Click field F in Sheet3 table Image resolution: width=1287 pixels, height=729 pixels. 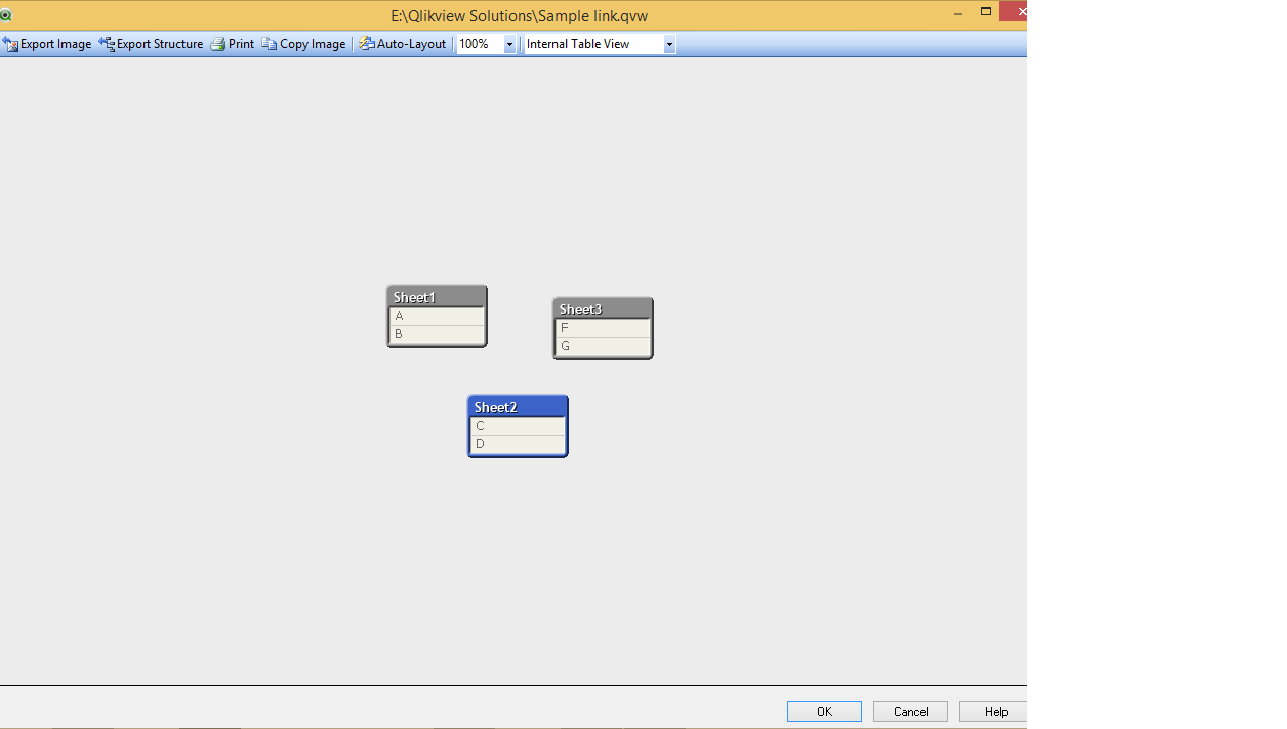pyautogui.click(x=603, y=328)
